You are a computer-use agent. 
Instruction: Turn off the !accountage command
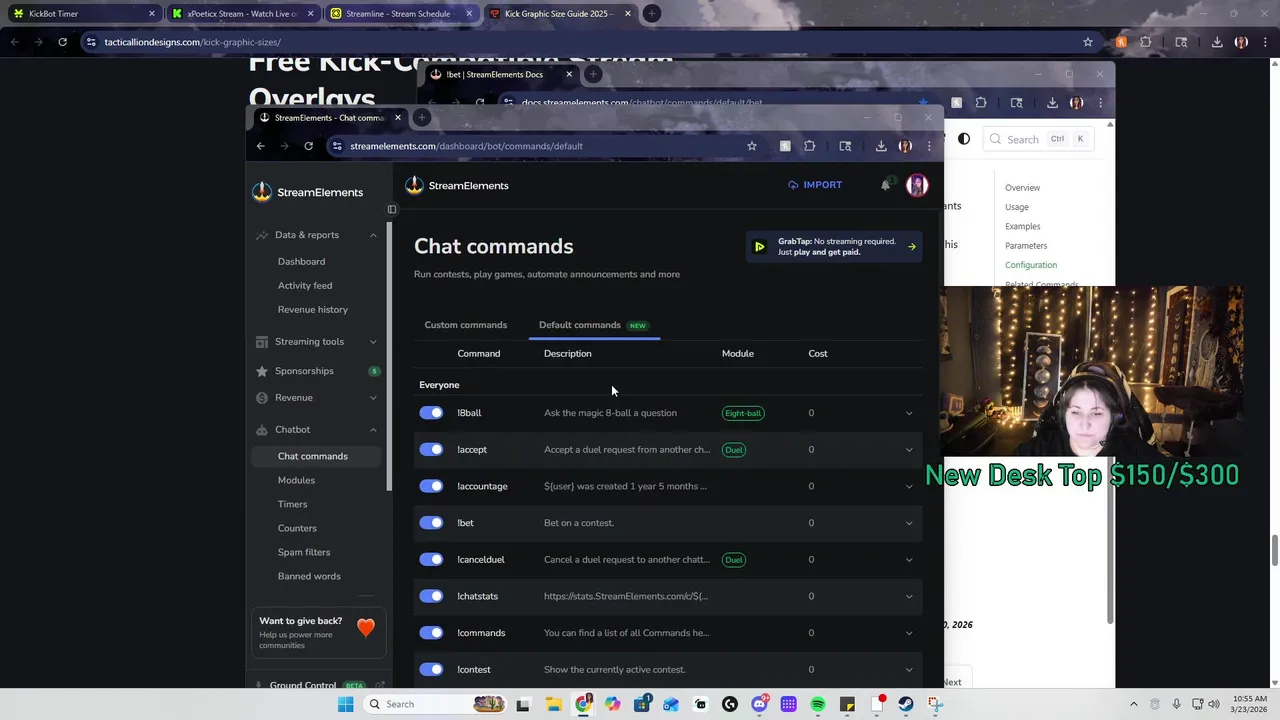[x=431, y=486]
